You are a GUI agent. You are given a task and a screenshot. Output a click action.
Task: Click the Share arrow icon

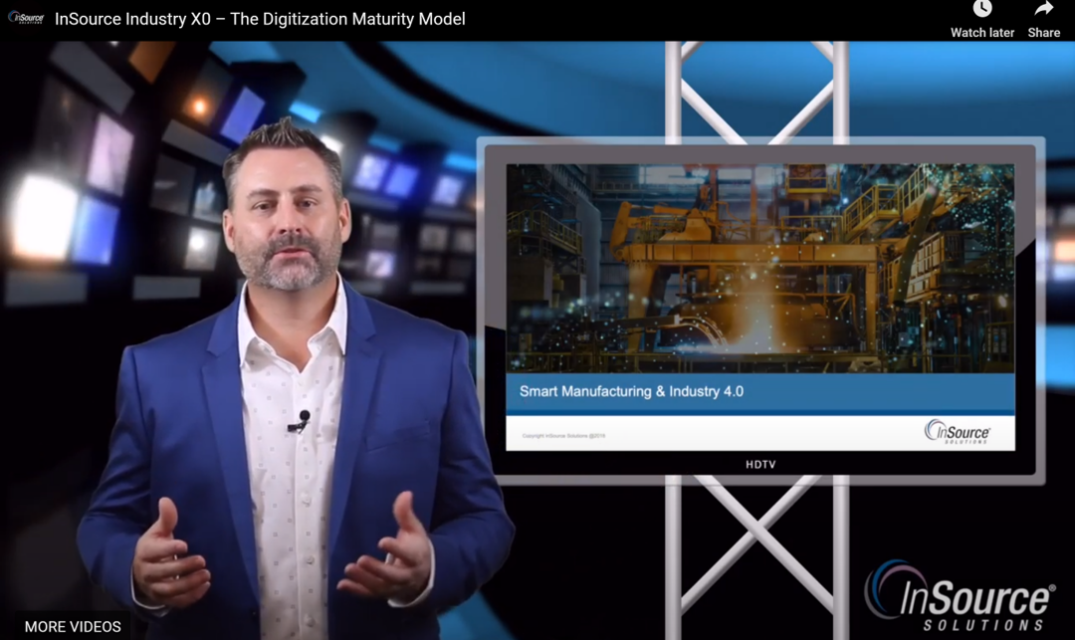1043,9
